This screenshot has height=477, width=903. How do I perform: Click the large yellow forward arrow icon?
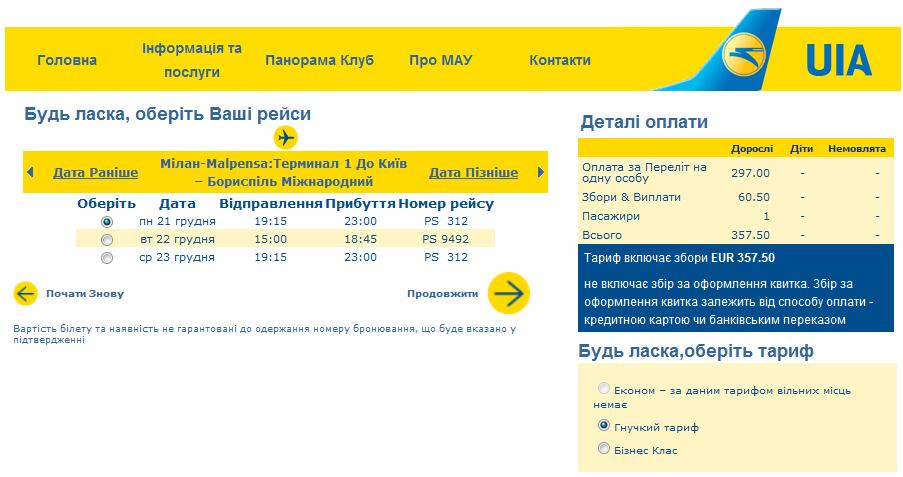point(509,293)
